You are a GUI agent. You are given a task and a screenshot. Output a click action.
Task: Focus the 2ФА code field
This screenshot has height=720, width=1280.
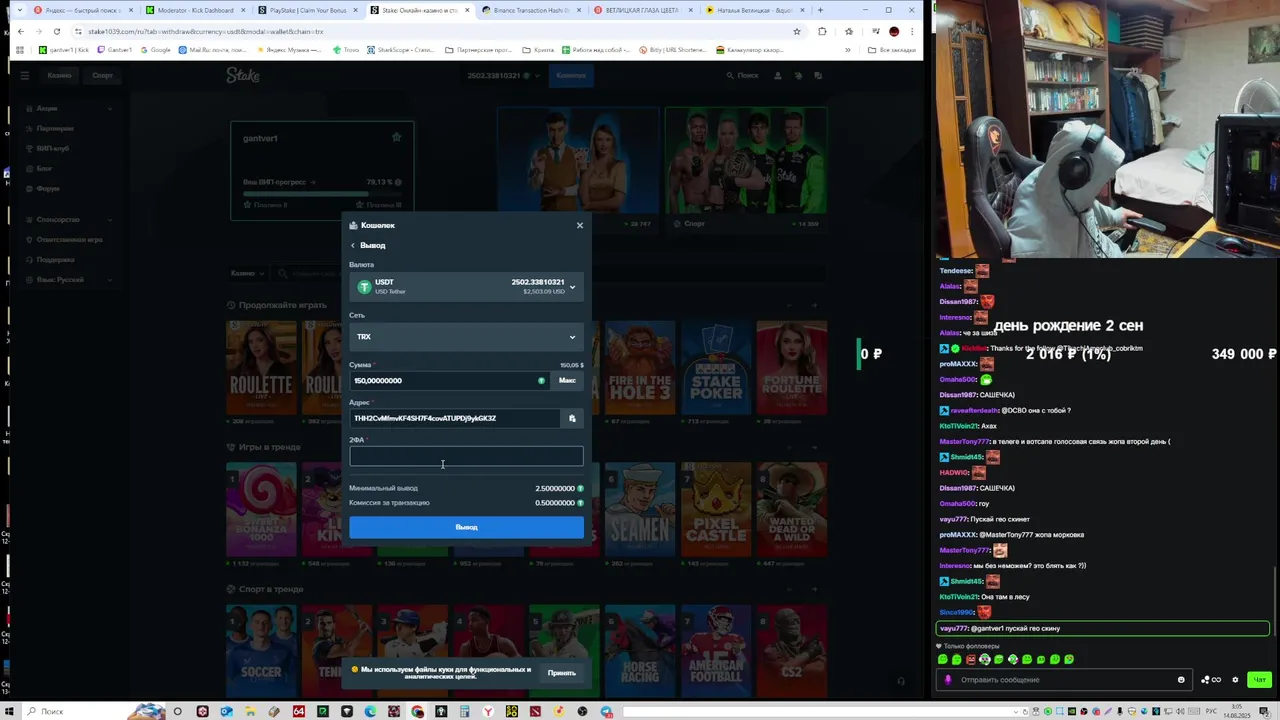click(466, 457)
